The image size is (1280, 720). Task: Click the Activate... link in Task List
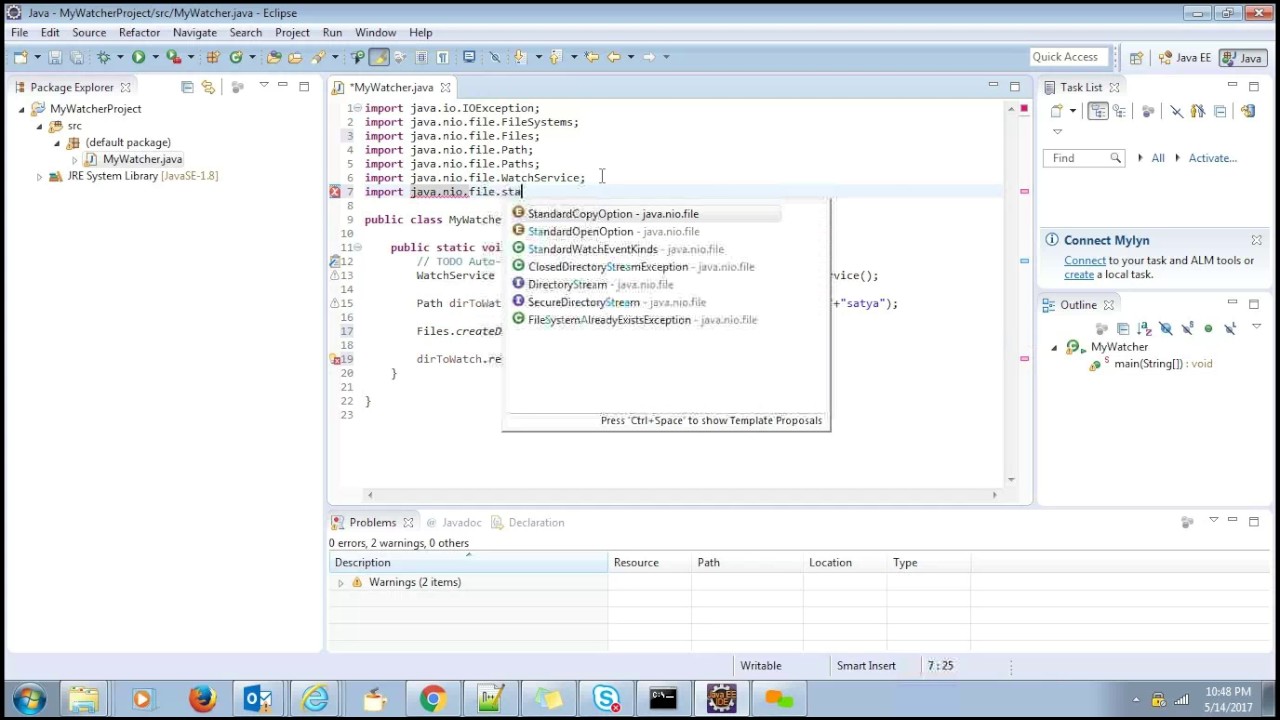[1212, 158]
